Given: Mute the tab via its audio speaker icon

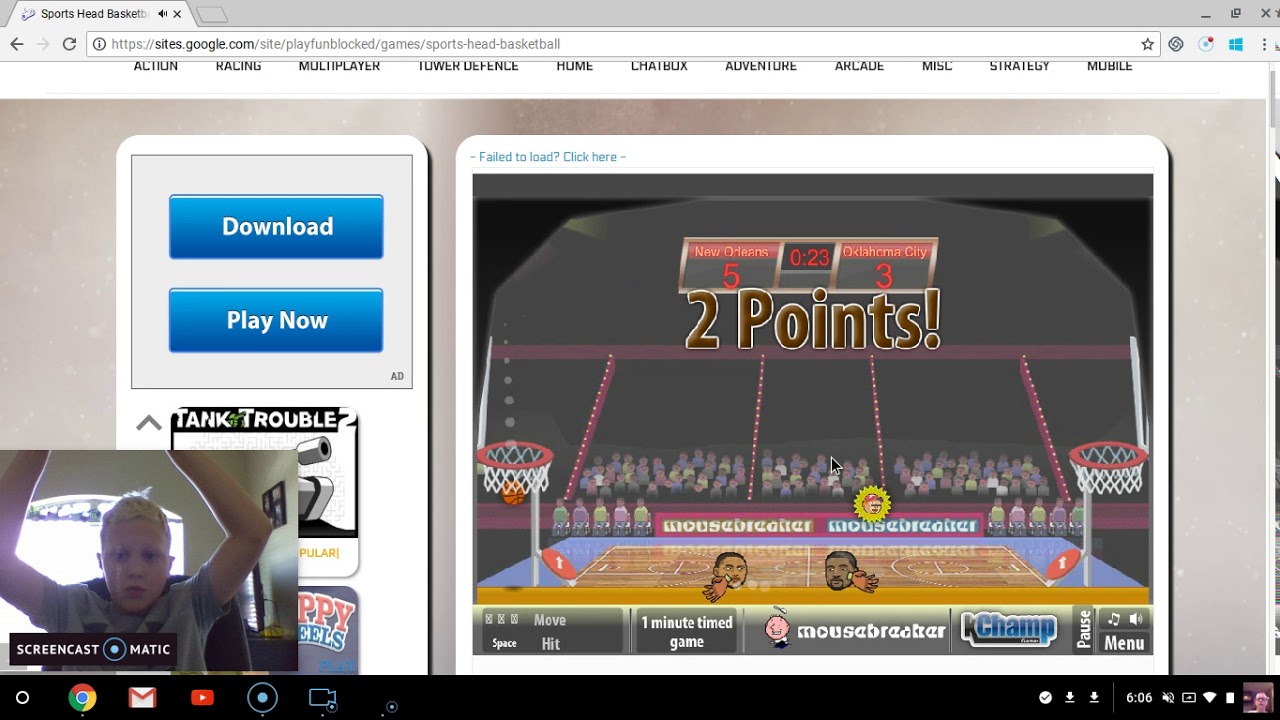Looking at the screenshot, I should 162,14.
